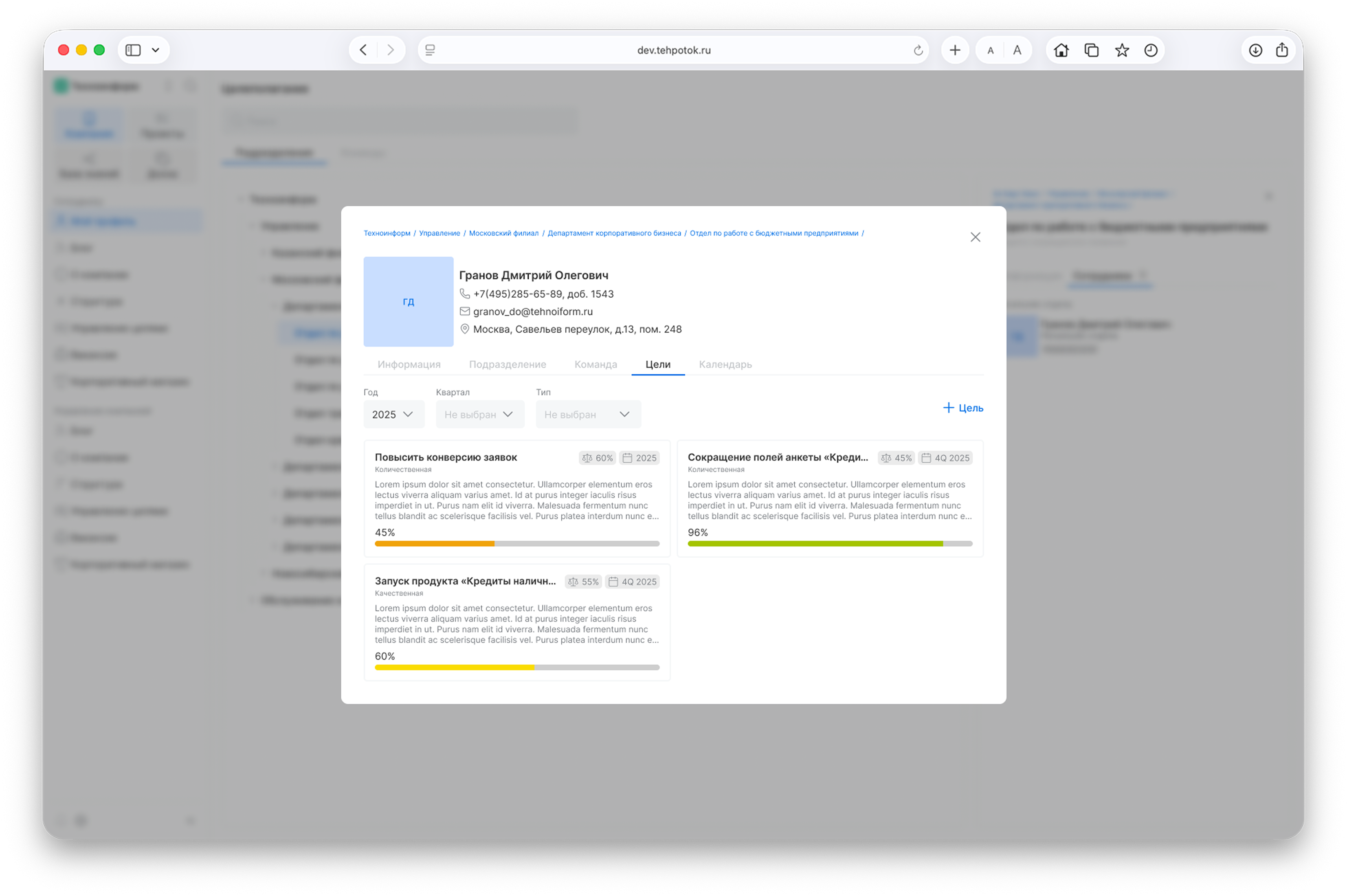This screenshot has width=1347, height=896.
Task: Switch to the Календарь tab
Action: click(x=725, y=365)
